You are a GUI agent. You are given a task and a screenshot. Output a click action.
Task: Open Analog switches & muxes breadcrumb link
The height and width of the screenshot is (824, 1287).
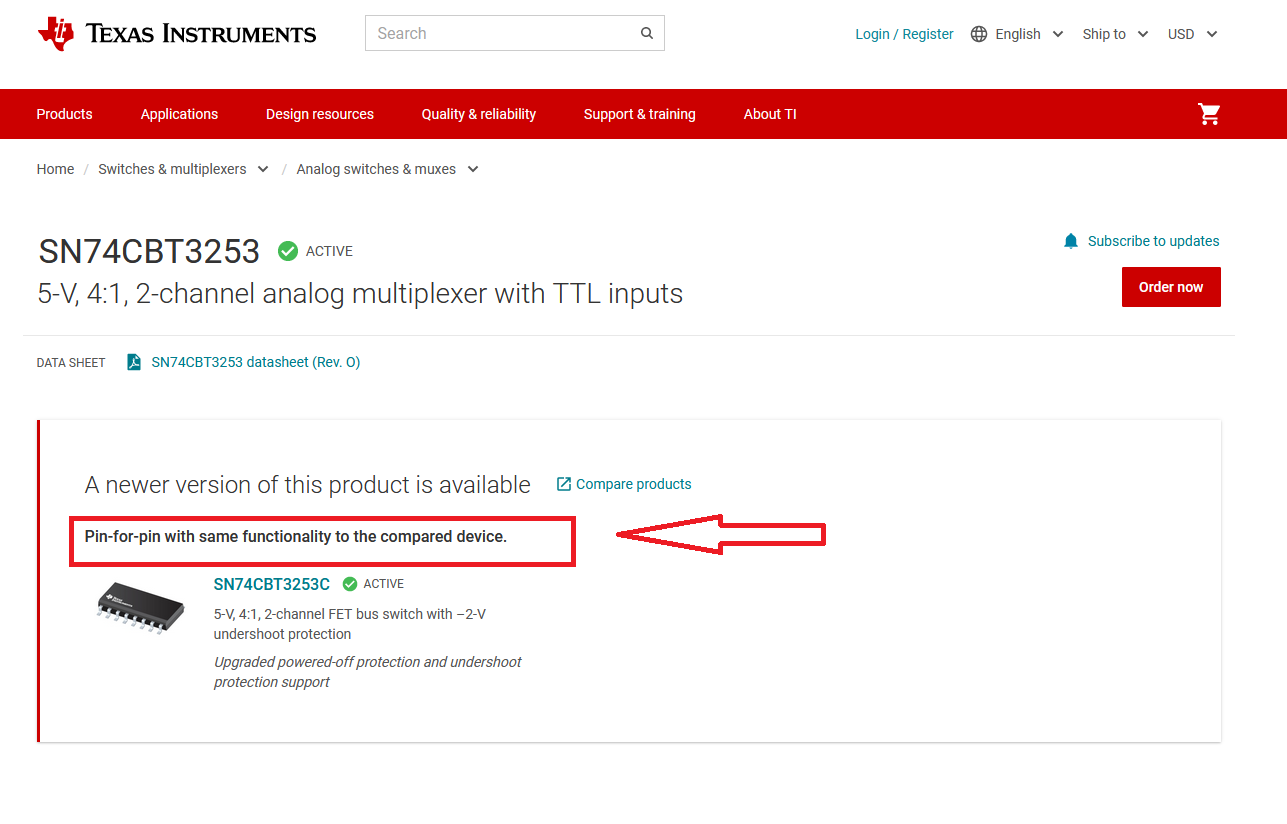(x=376, y=169)
